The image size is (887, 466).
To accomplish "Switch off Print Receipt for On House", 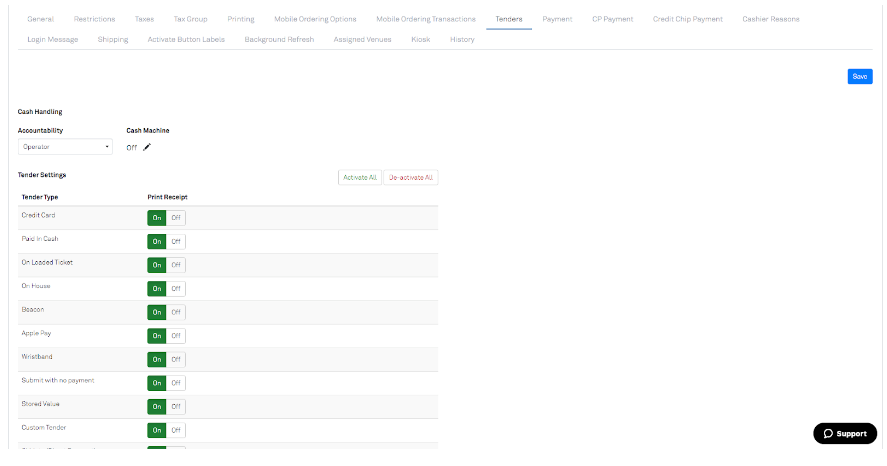I will pos(176,289).
